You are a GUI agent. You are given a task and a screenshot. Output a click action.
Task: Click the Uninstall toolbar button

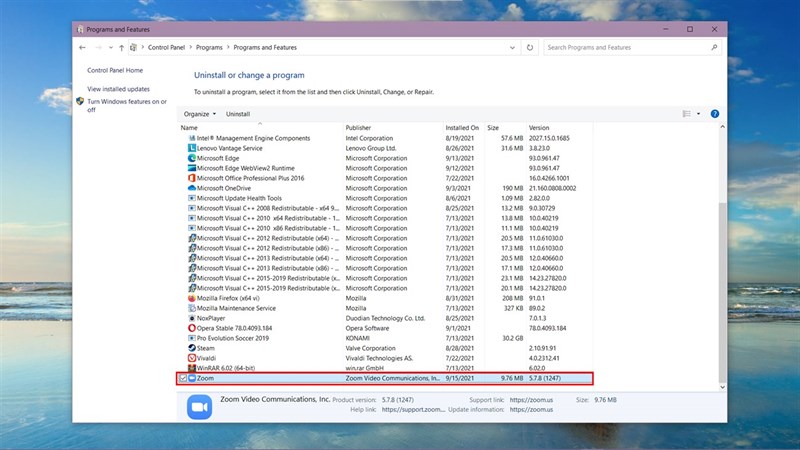(x=238, y=114)
